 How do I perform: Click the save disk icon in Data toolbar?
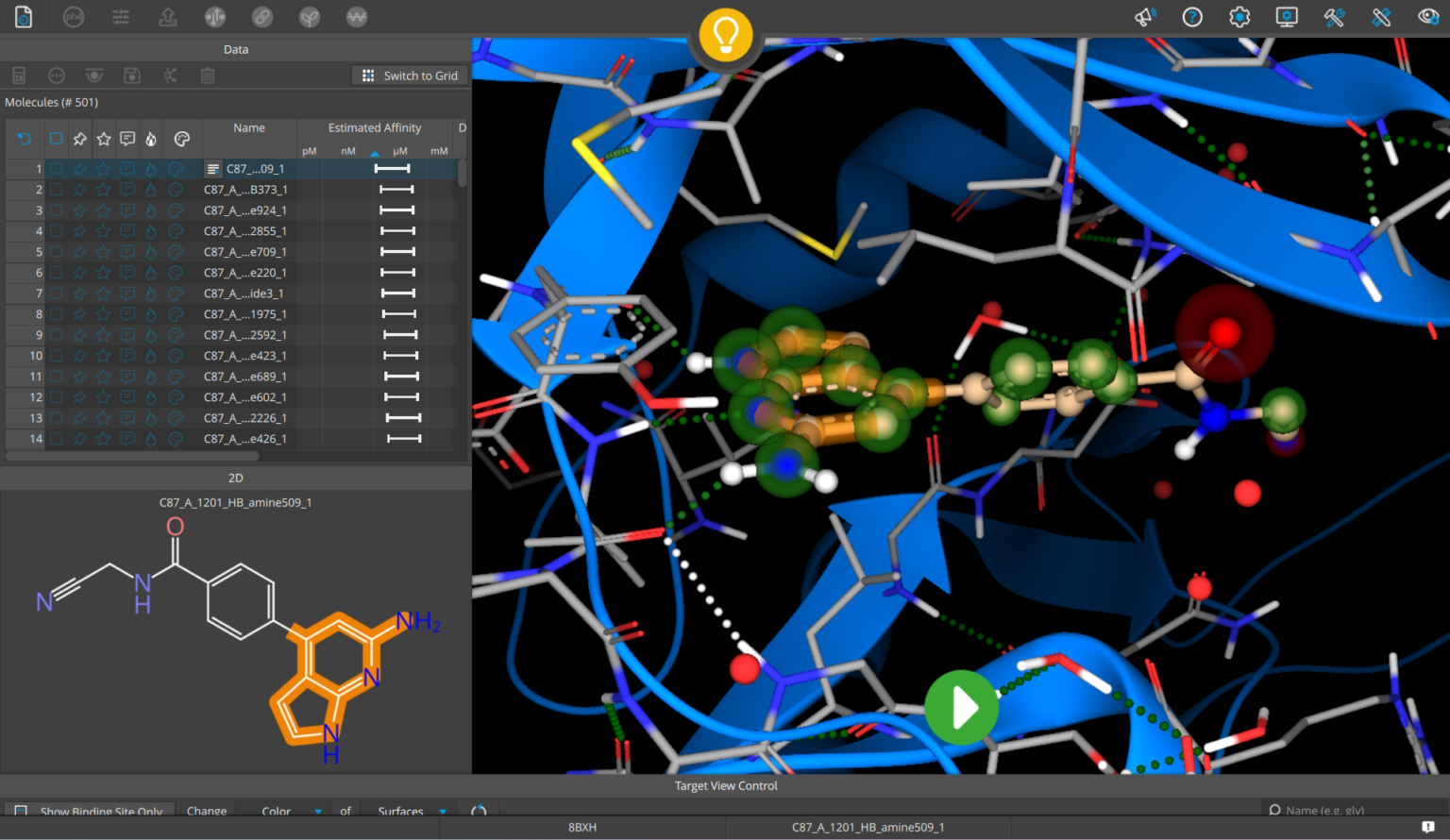coord(132,76)
